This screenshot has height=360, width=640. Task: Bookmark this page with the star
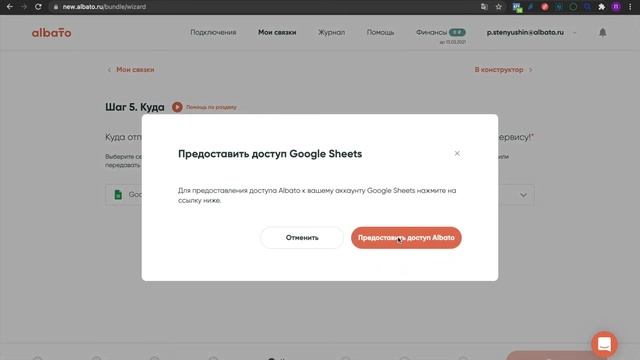coord(498,7)
